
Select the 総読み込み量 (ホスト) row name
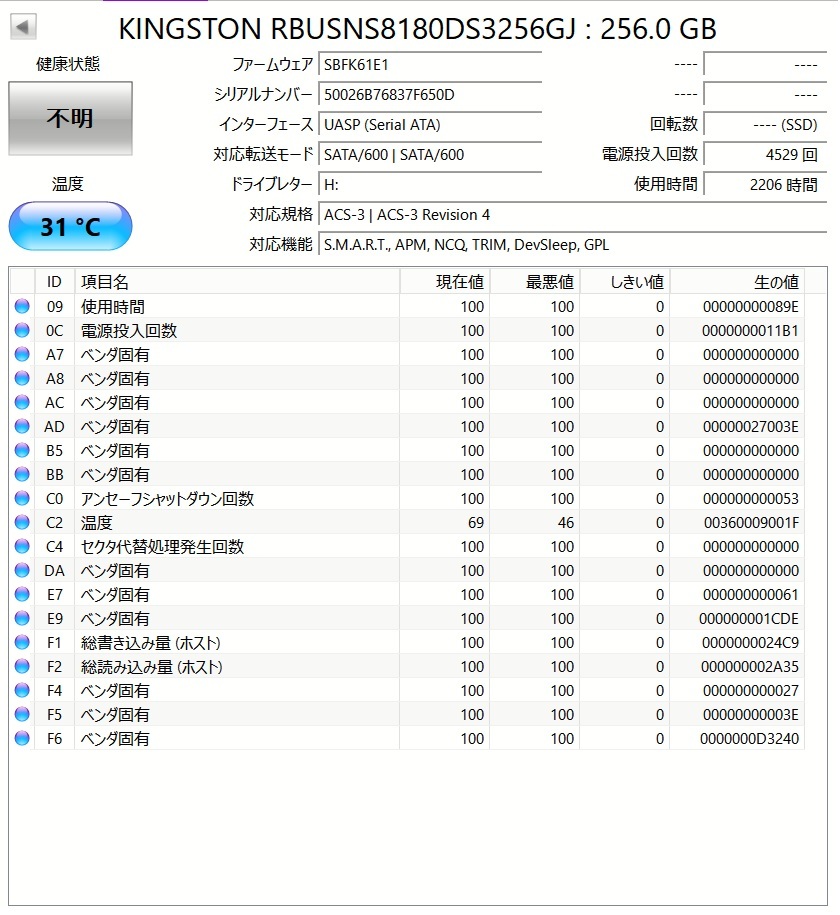point(152,666)
